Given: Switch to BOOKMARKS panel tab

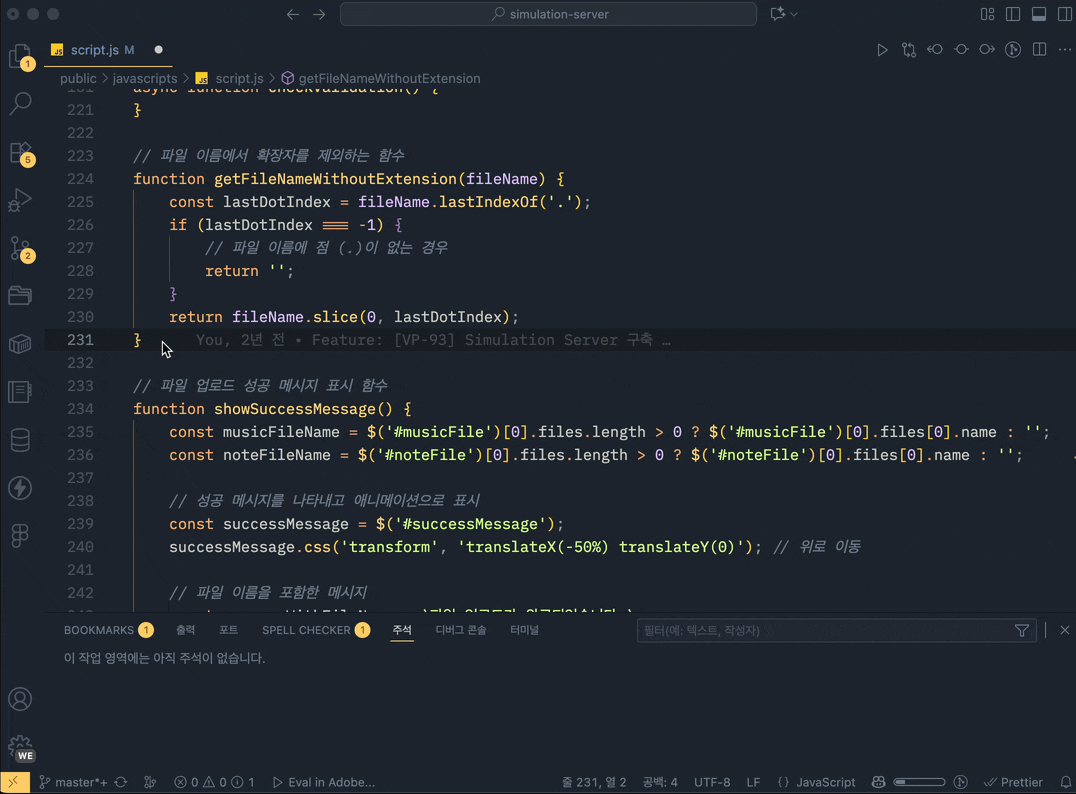Looking at the screenshot, I should pyautogui.click(x=108, y=630).
